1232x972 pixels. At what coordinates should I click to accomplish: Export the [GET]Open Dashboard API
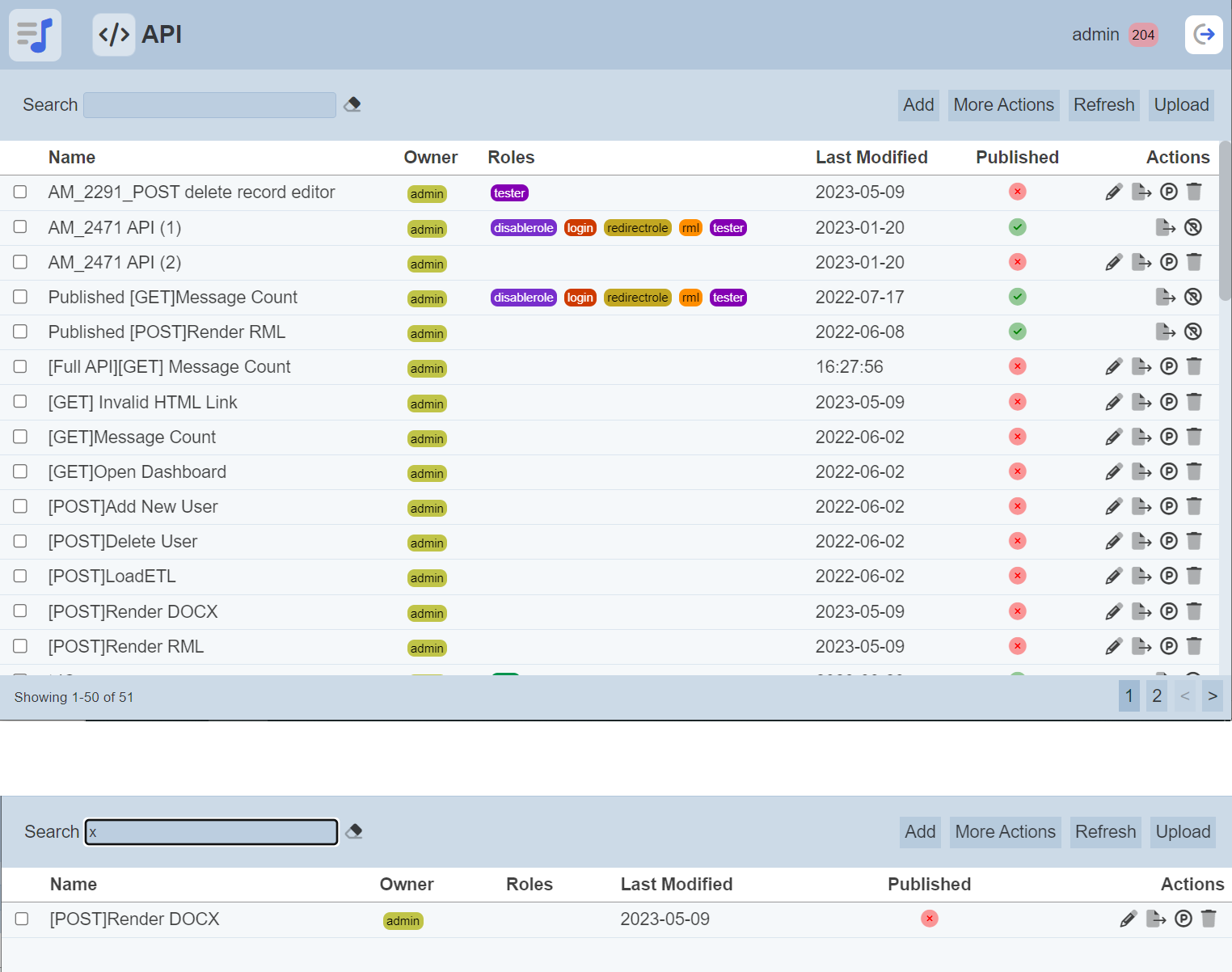[x=1141, y=471]
